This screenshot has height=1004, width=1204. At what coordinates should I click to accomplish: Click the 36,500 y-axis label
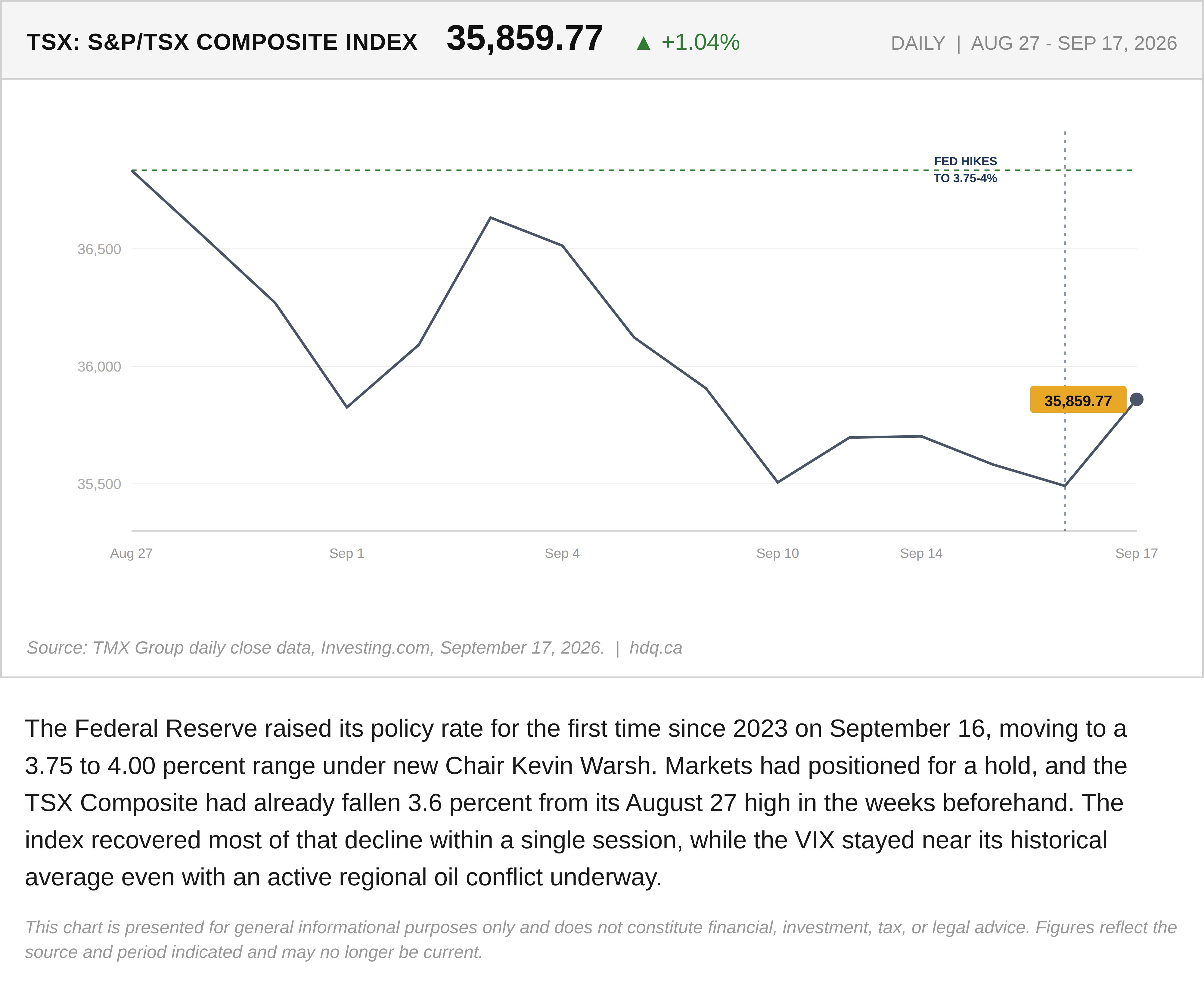[99, 250]
